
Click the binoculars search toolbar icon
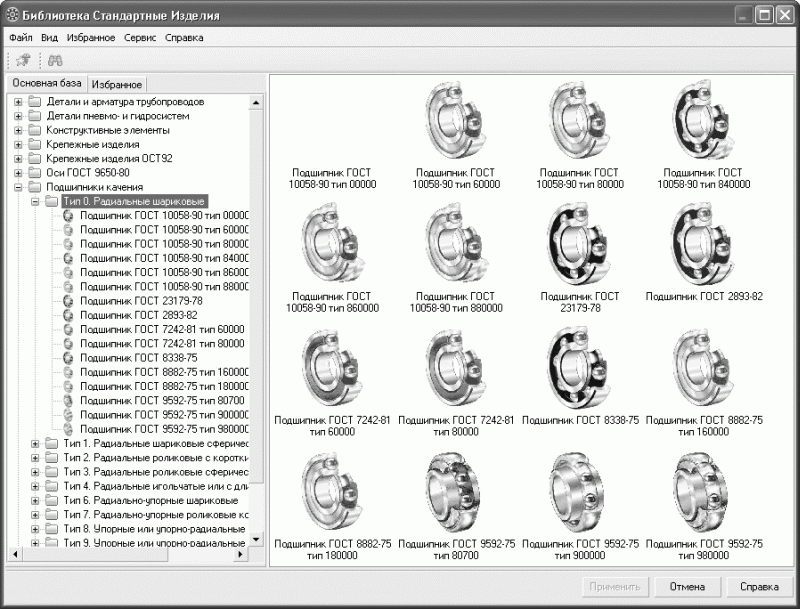pyautogui.click(x=55, y=61)
